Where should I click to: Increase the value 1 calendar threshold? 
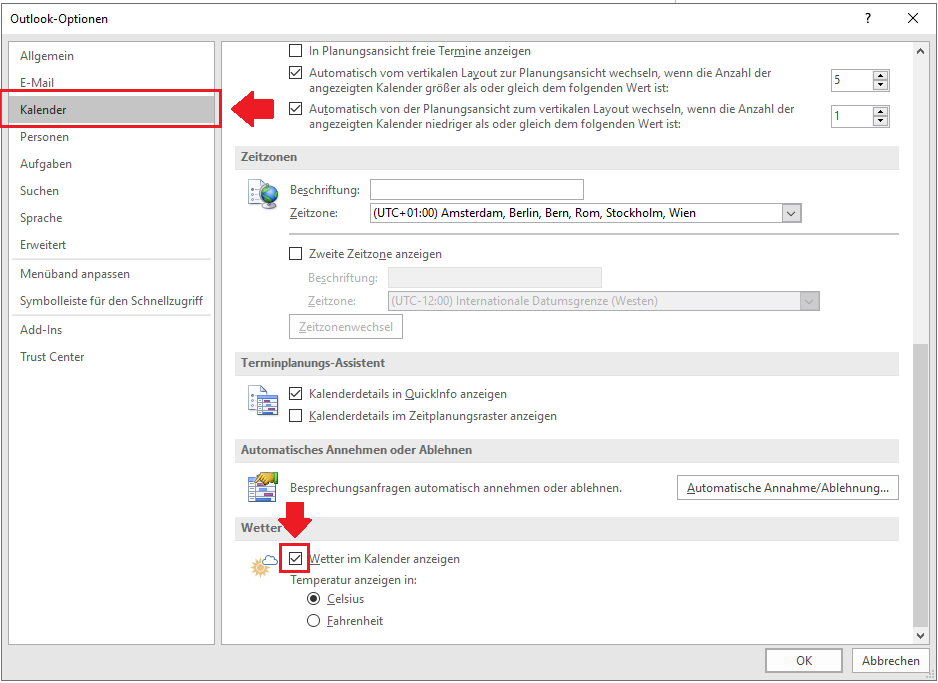pos(881,111)
